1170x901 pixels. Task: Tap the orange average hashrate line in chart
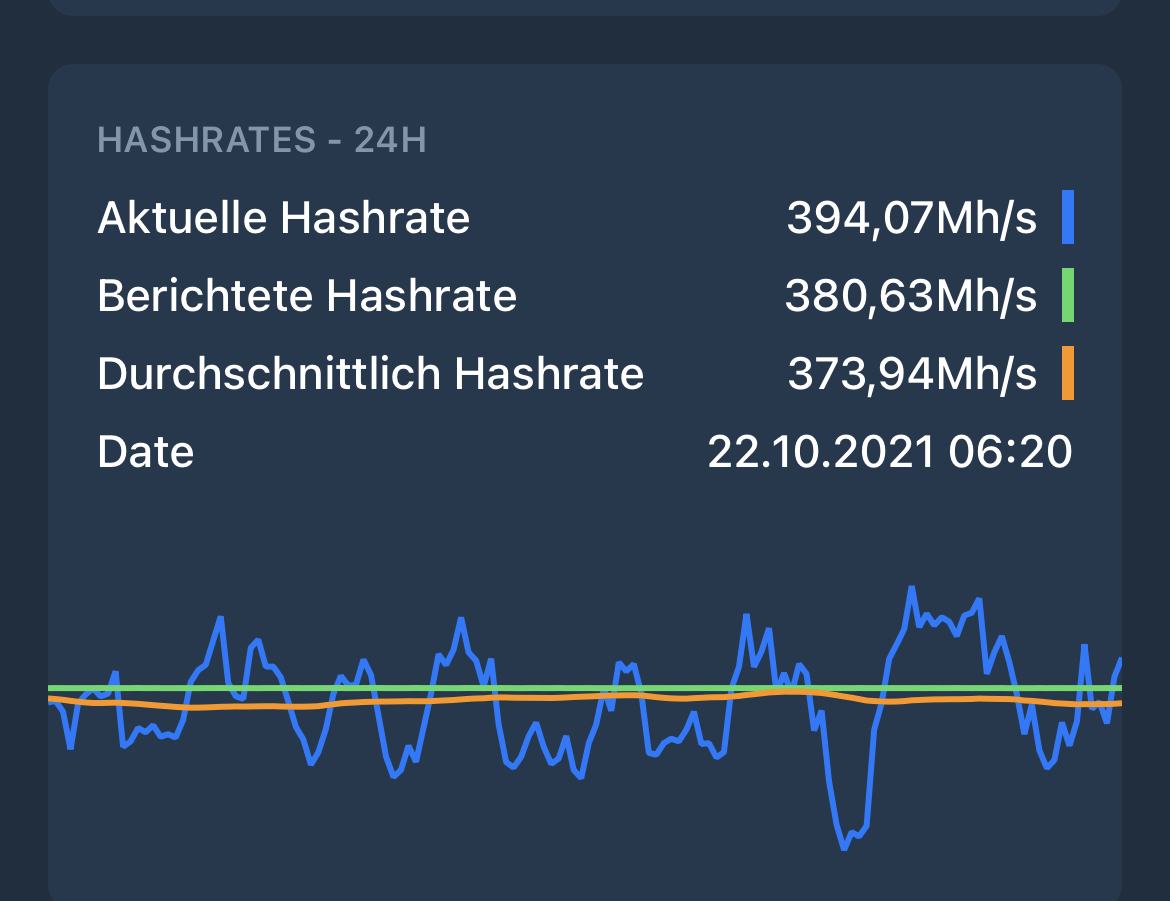[585, 699]
